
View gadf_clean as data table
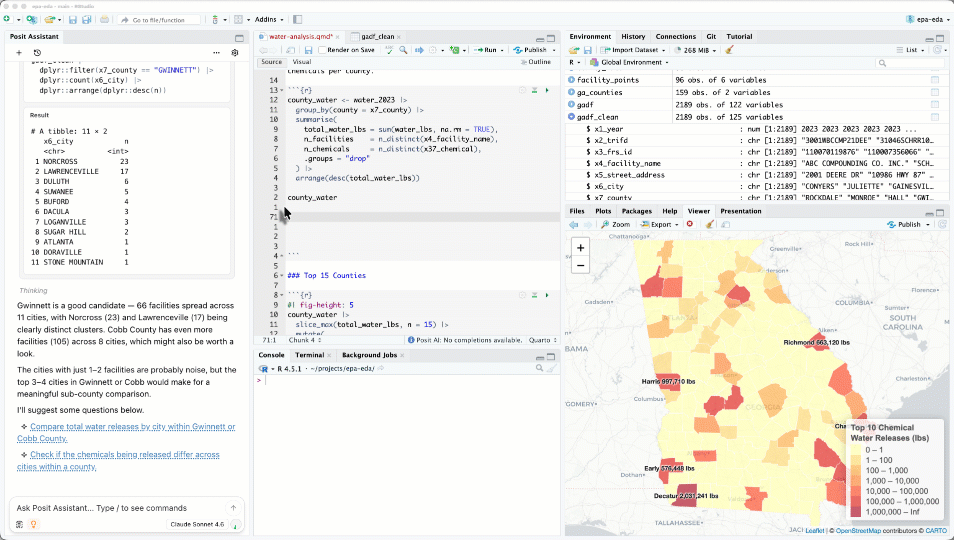coord(935,117)
